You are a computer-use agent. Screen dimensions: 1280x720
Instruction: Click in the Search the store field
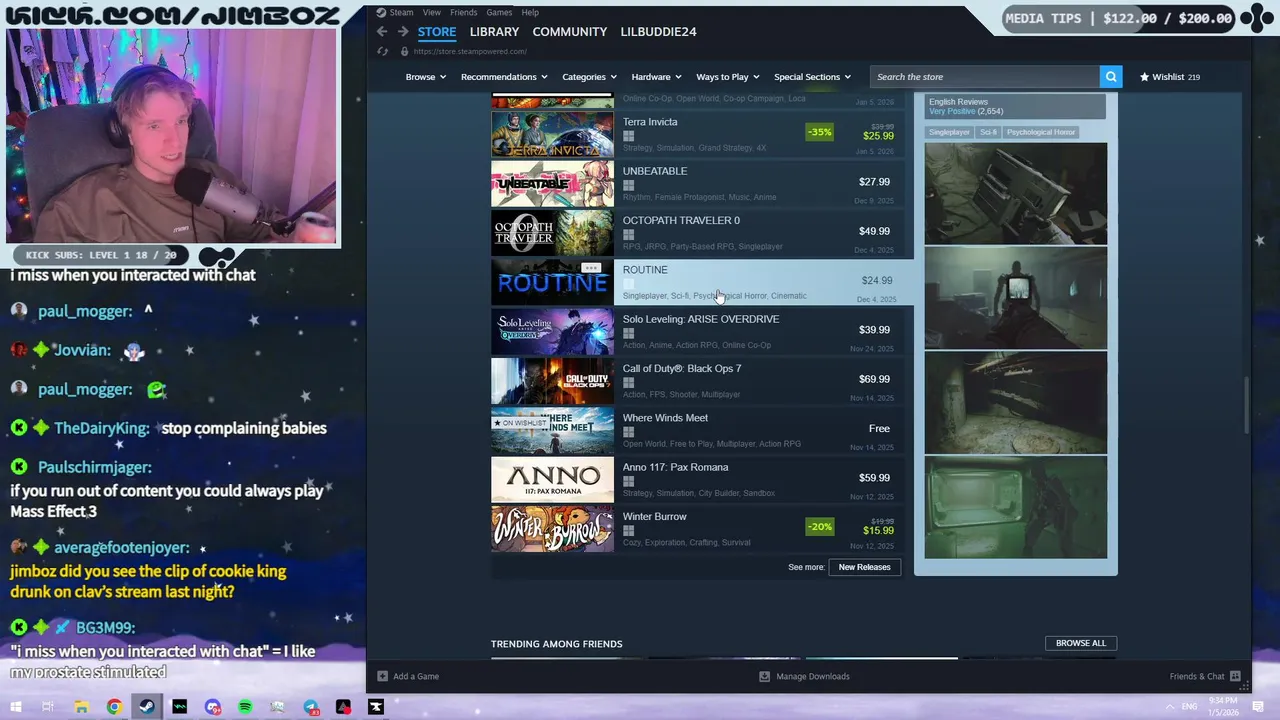click(985, 77)
